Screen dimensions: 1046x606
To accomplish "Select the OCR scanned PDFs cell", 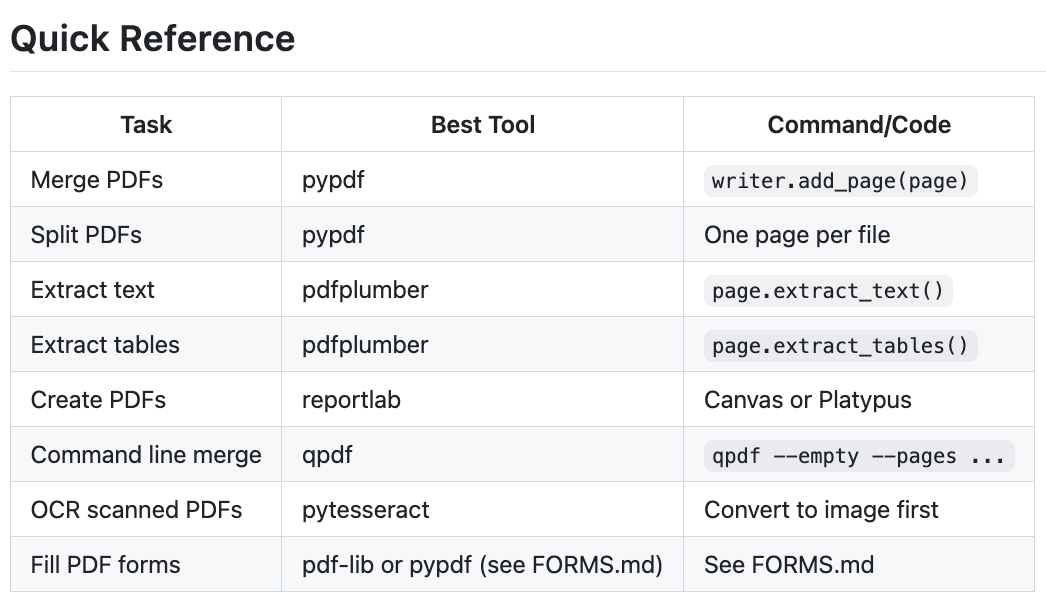I will coord(136,510).
